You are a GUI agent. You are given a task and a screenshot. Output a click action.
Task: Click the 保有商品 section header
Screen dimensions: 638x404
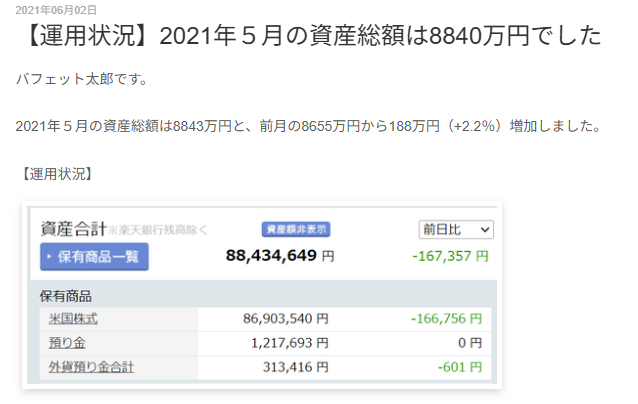pyautogui.click(x=66, y=296)
